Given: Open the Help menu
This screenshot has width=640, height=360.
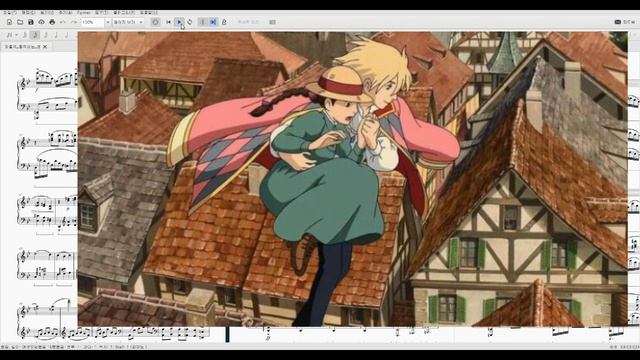Looking at the screenshot, I should (x=149, y=13).
